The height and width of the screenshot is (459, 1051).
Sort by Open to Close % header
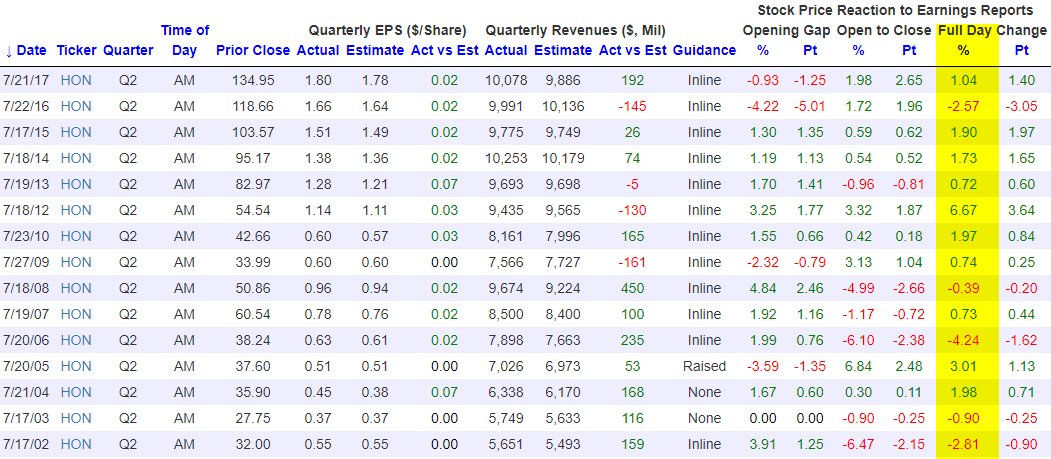[859, 50]
